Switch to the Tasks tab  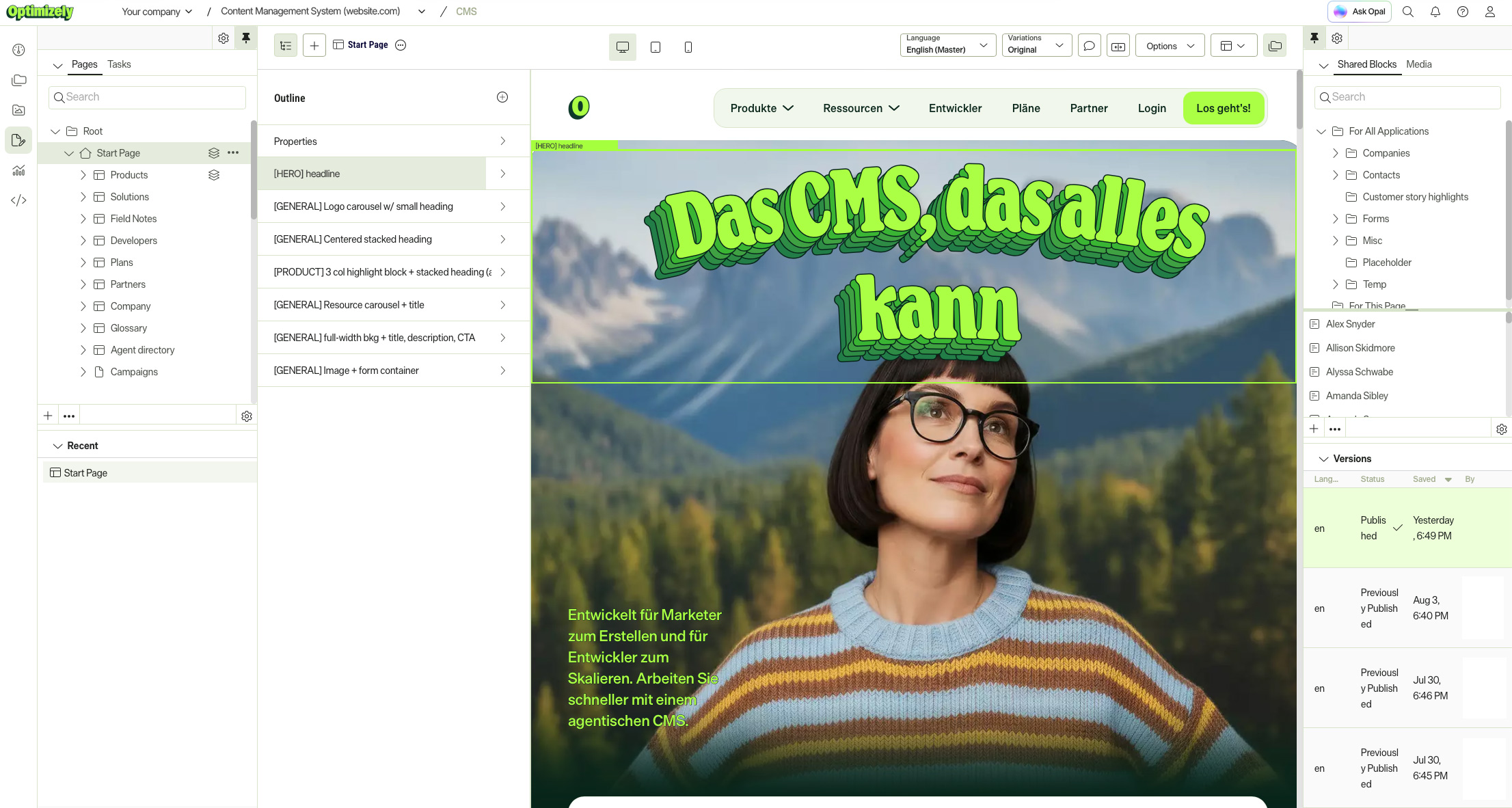pos(119,64)
